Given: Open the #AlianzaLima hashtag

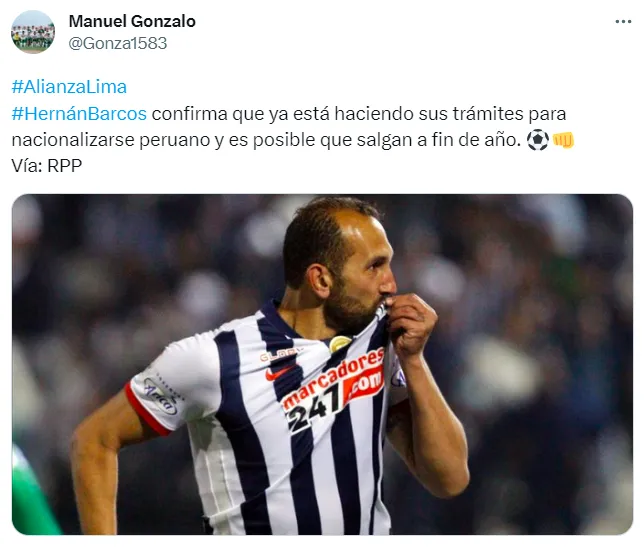Looking at the screenshot, I should (69, 87).
